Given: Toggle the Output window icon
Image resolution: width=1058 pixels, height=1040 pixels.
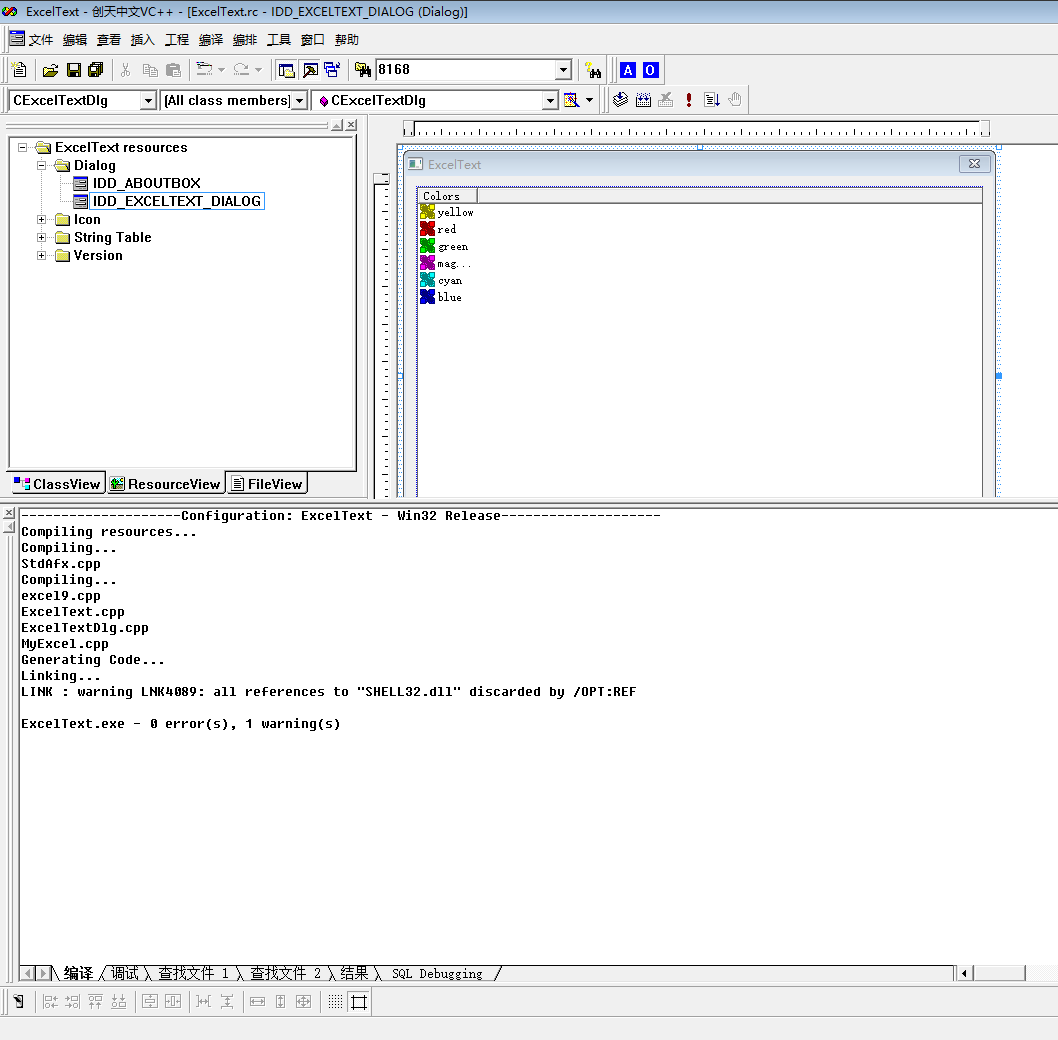Looking at the screenshot, I should click(x=310, y=70).
